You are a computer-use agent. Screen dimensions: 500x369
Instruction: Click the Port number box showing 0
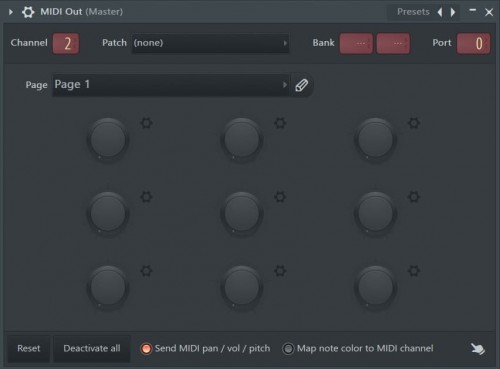tap(473, 43)
